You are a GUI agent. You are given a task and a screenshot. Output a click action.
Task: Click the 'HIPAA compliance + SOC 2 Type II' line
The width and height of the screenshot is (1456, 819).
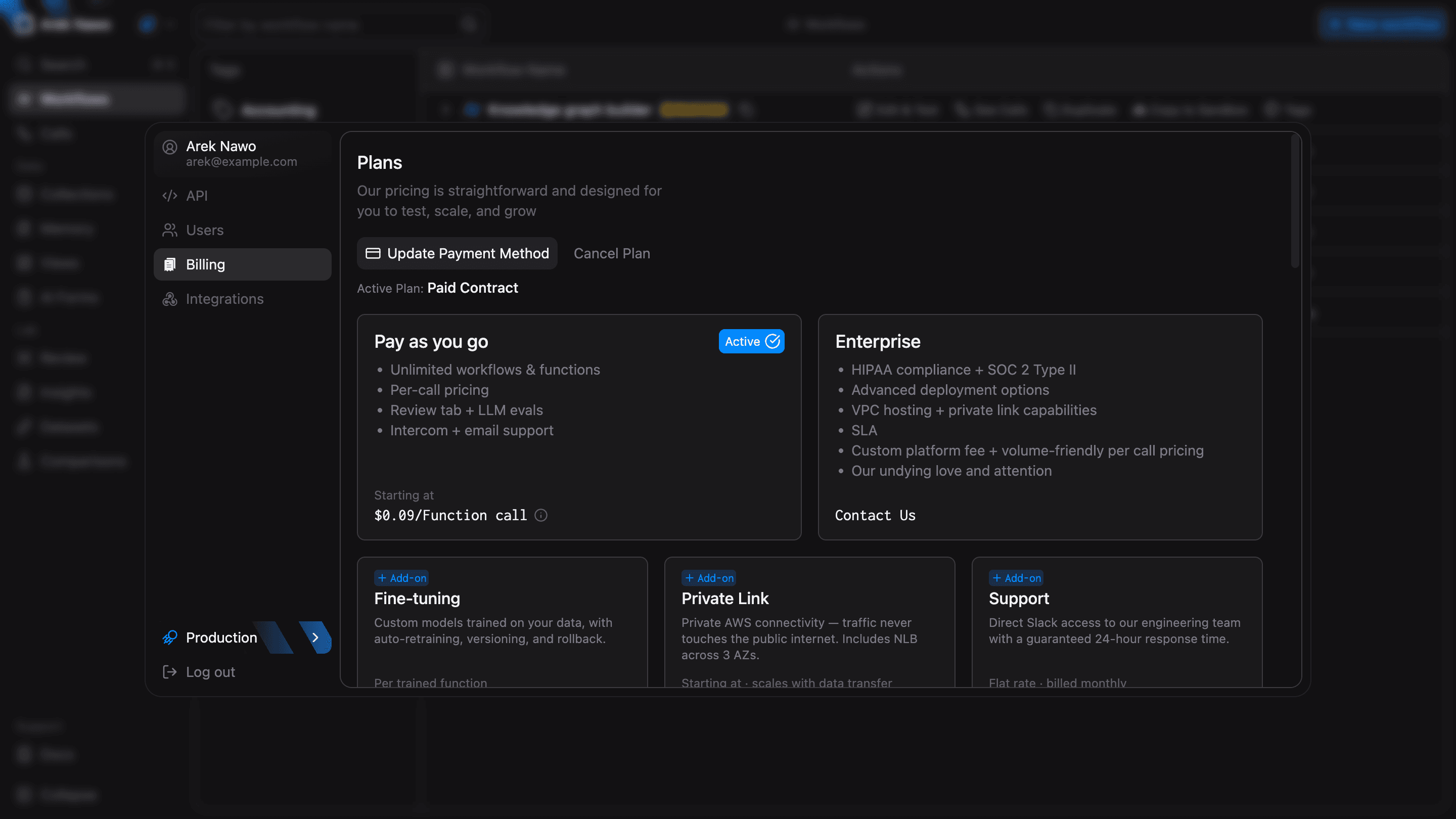[x=963, y=370]
